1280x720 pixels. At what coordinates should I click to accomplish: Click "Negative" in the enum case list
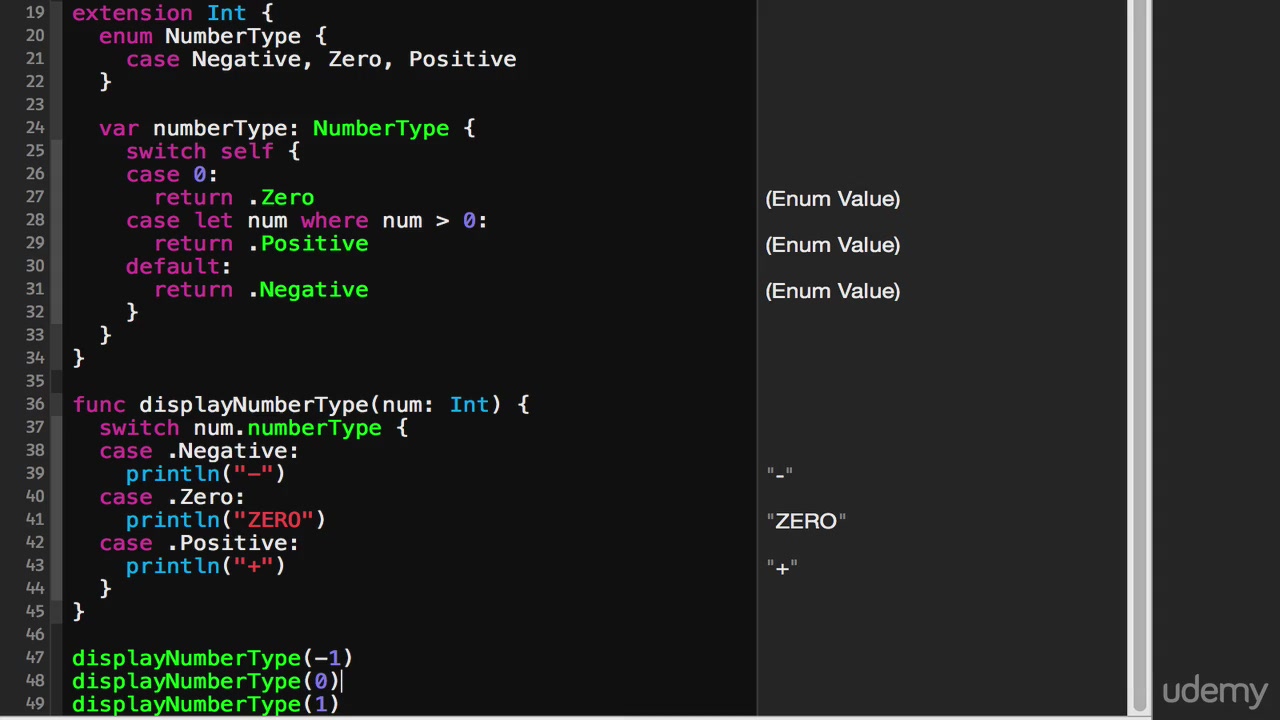click(245, 59)
